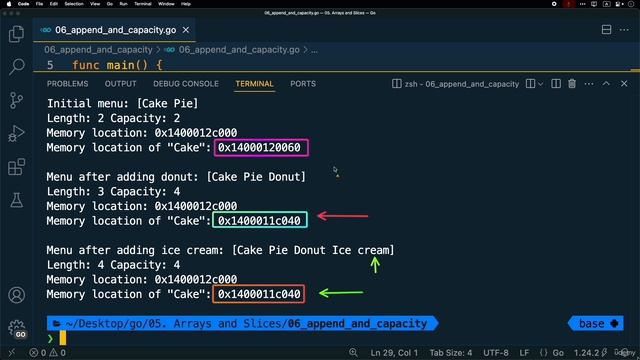Open the Help menu
The width and height of the screenshot is (640, 360).
(x=186, y=4)
